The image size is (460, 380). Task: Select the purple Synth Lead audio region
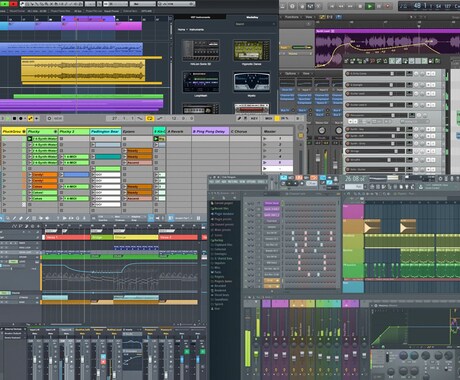pos(387,48)
